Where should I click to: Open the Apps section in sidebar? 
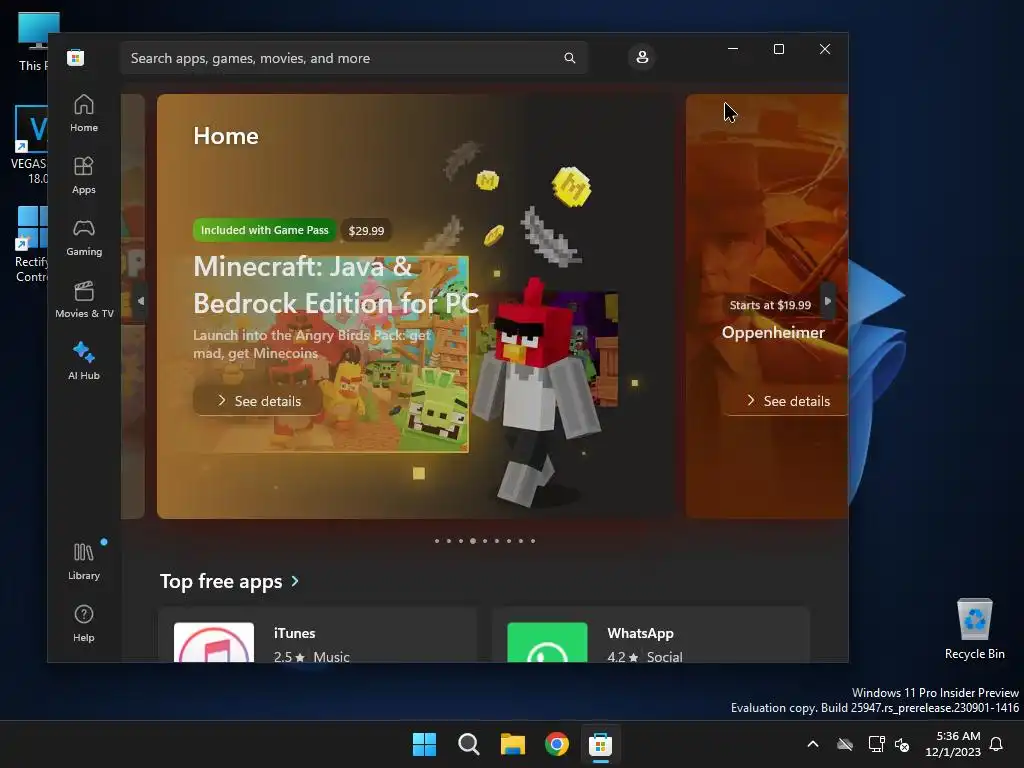pos(84,176)
